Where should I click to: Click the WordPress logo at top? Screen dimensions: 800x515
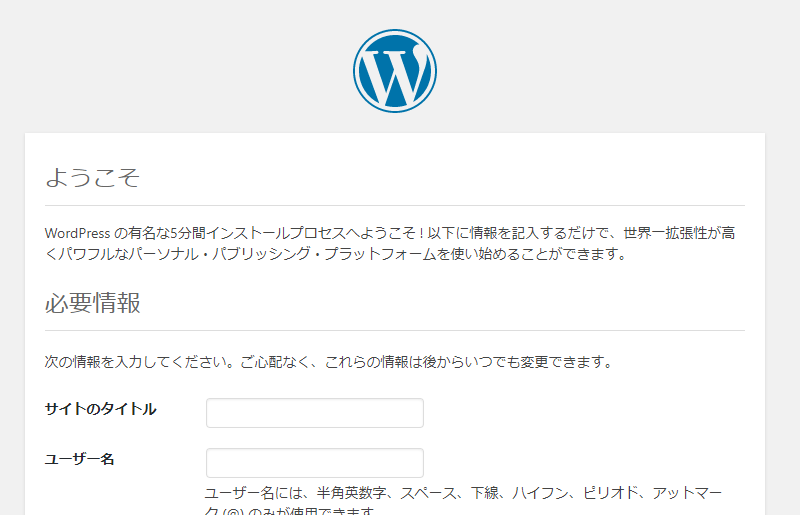(x=394, y=71)
